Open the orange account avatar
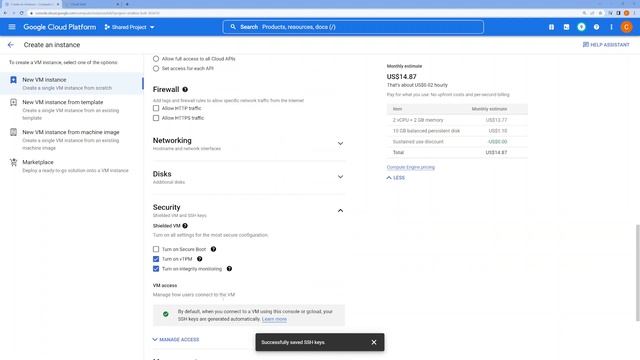This screenshot has width=640, height=360. point(626,27)
